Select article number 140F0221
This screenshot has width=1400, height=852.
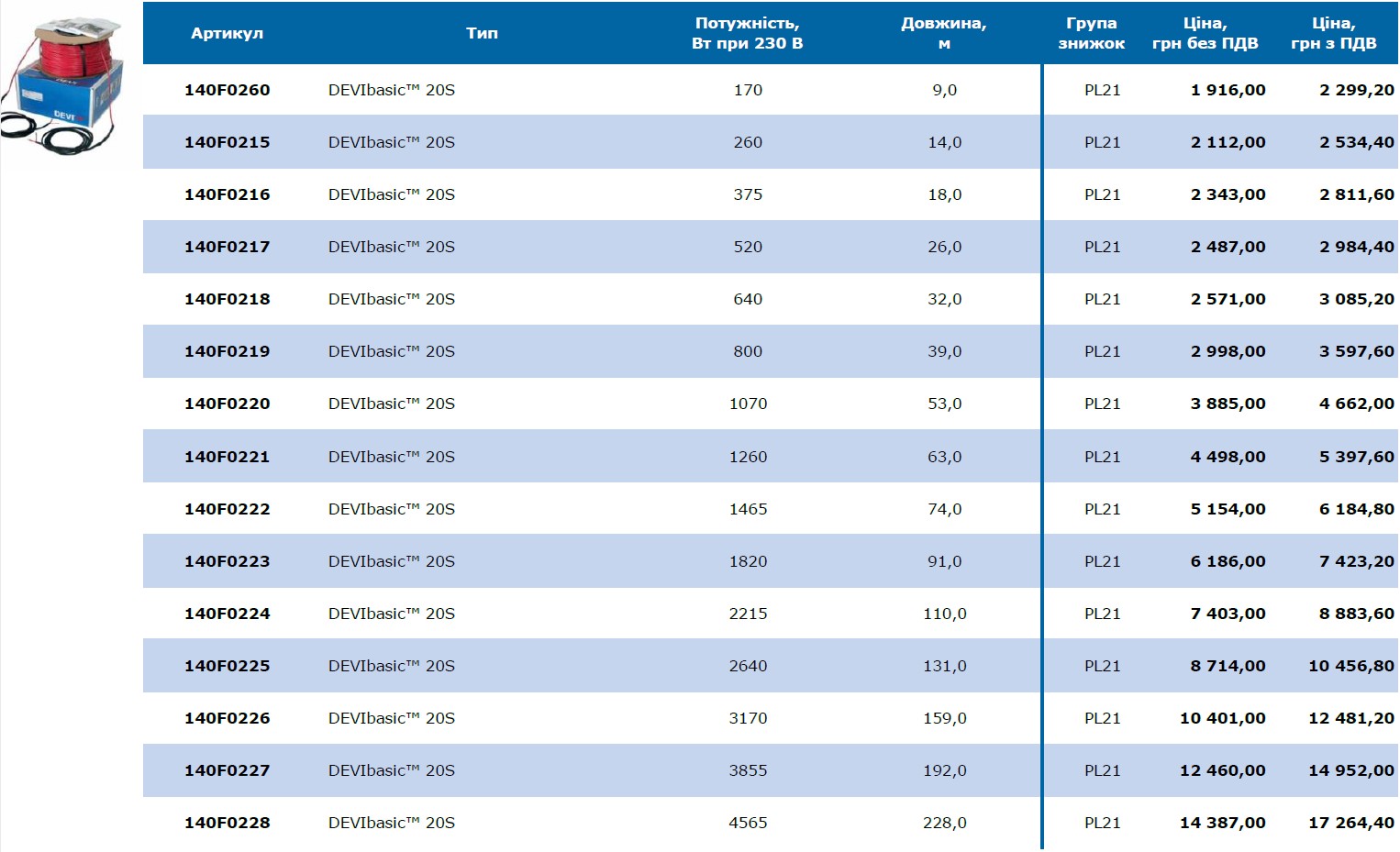[228, 457]
